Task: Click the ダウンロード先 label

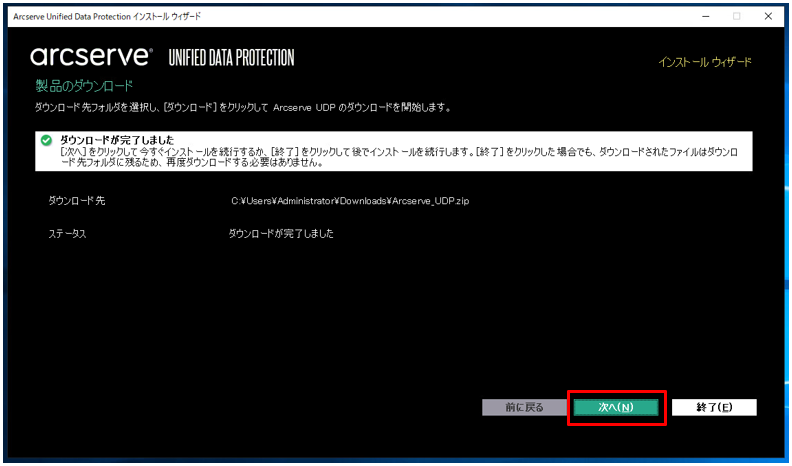Action: point(77,201)
